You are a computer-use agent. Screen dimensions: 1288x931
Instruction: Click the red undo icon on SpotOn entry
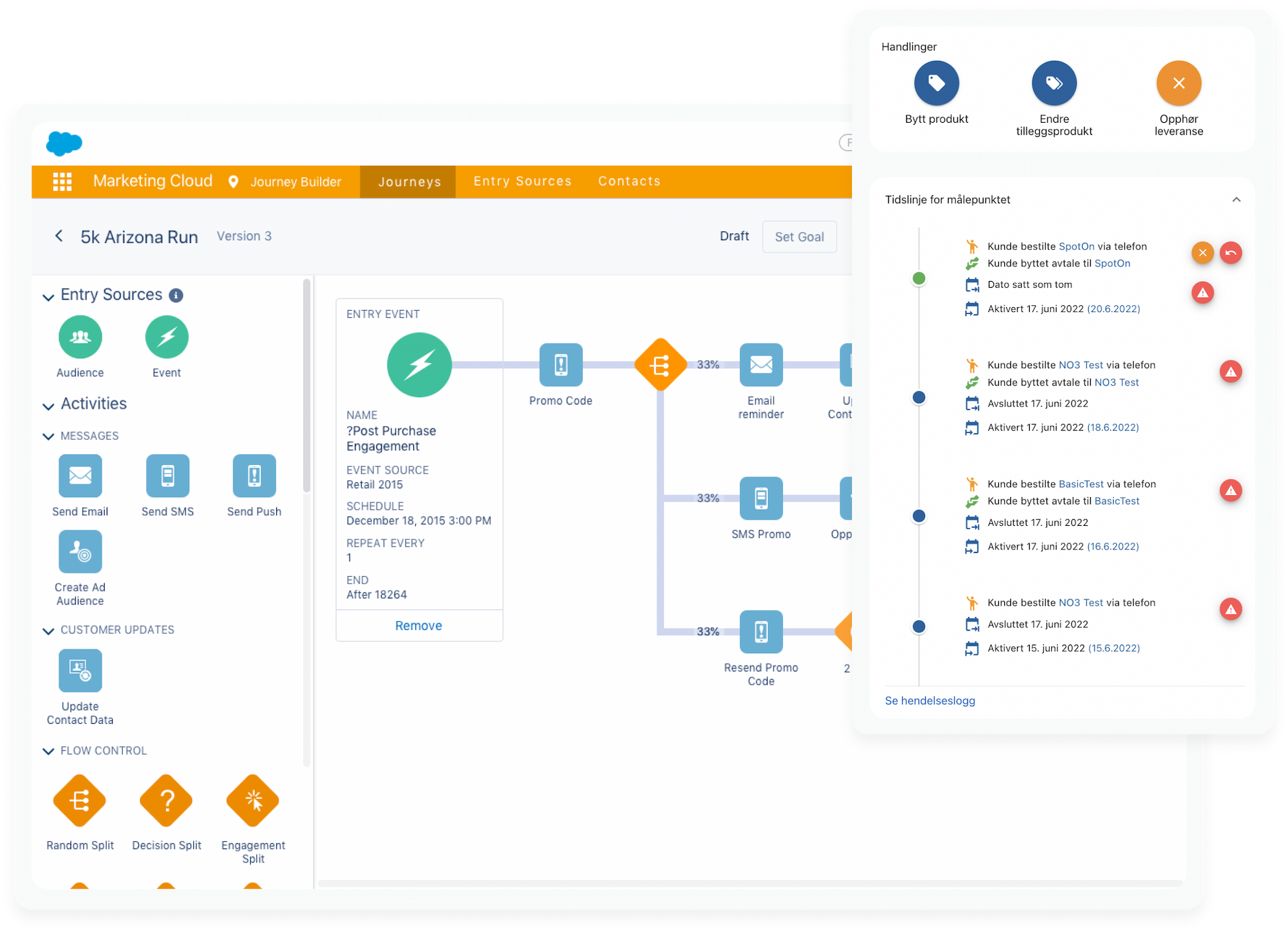coord(1231,253)
